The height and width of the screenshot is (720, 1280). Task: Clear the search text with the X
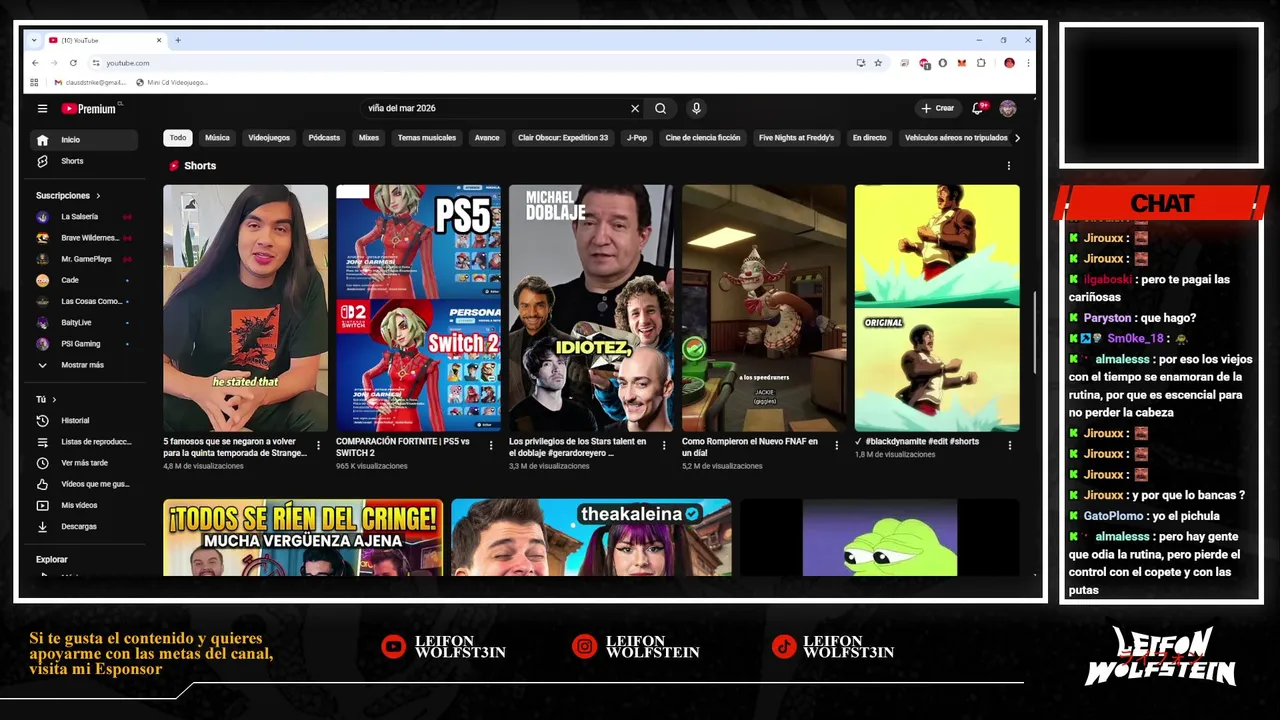[x=635, y=108]
